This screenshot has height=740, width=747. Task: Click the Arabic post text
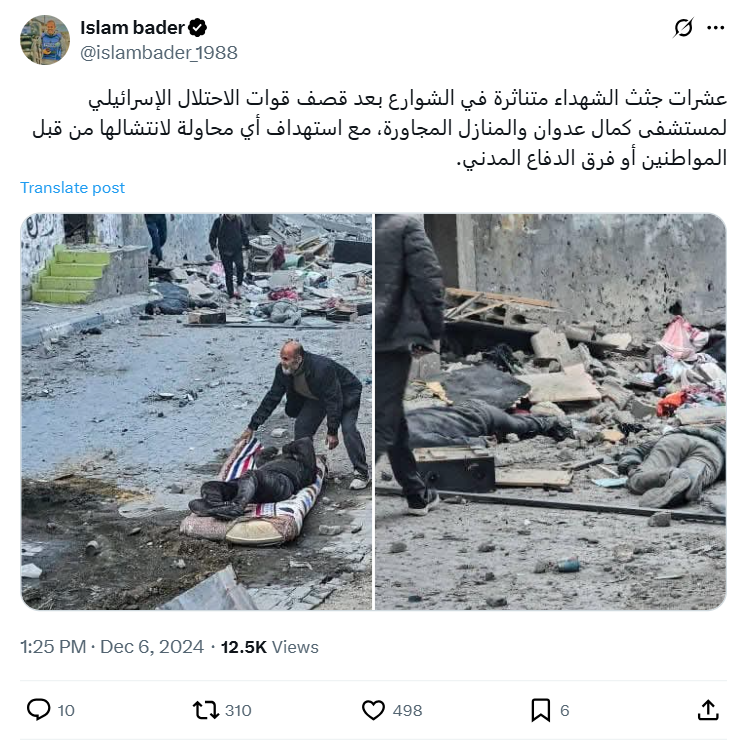pos(380,128)
